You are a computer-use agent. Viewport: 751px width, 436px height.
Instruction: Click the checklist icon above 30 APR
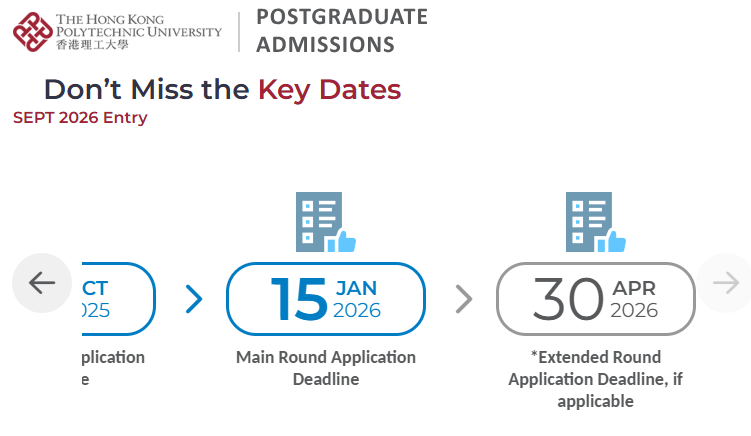595,222
